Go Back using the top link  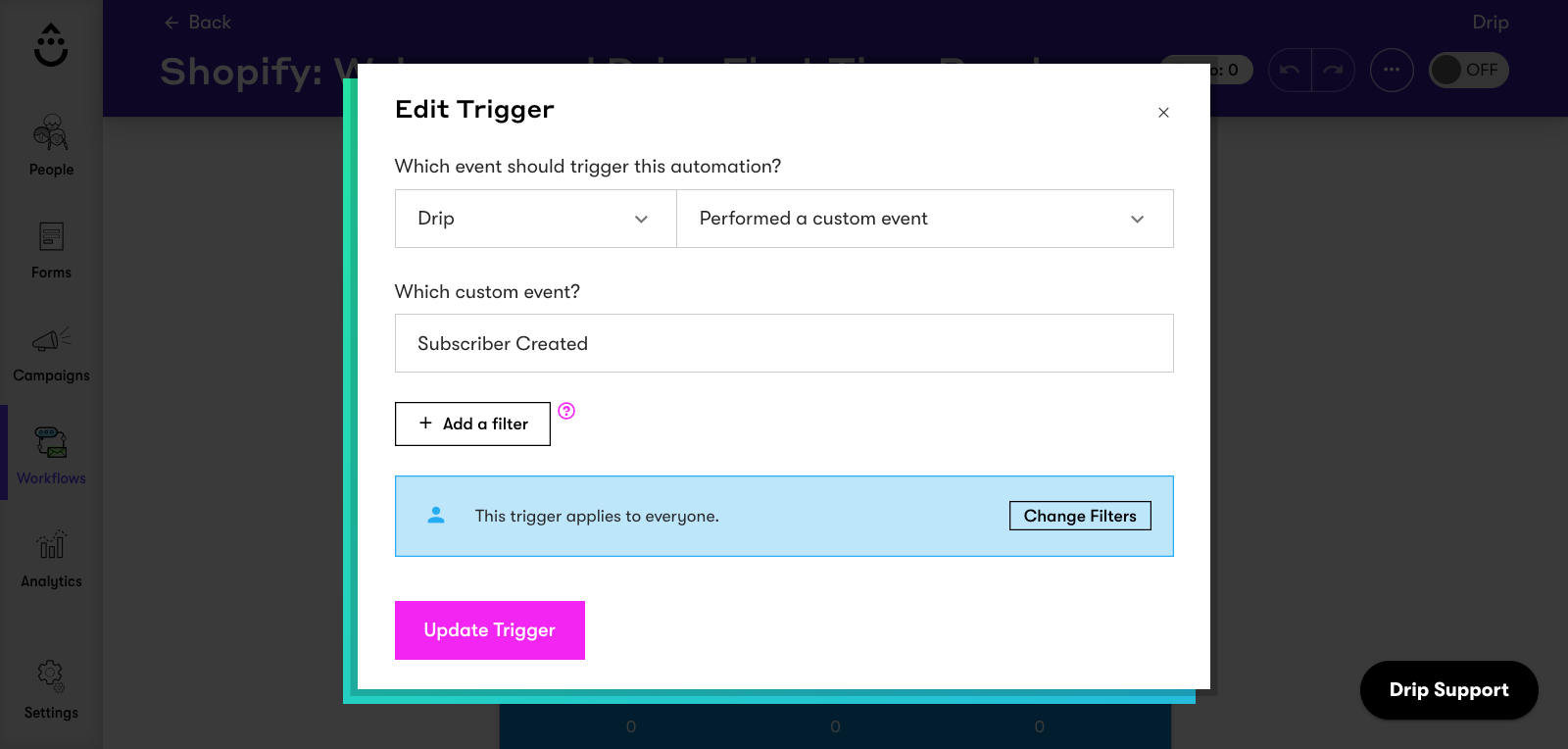point(198,23)
